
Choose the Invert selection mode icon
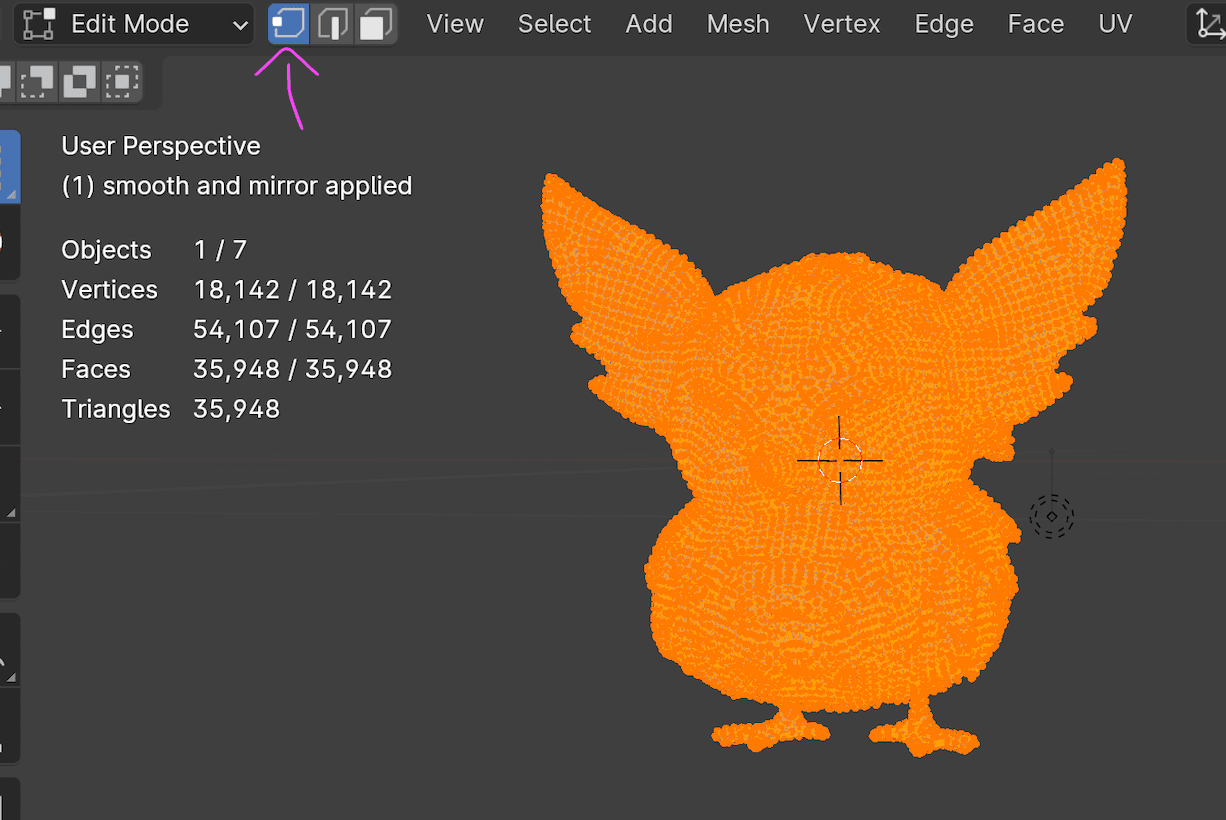pyautogui.click(x=80, y=81)
